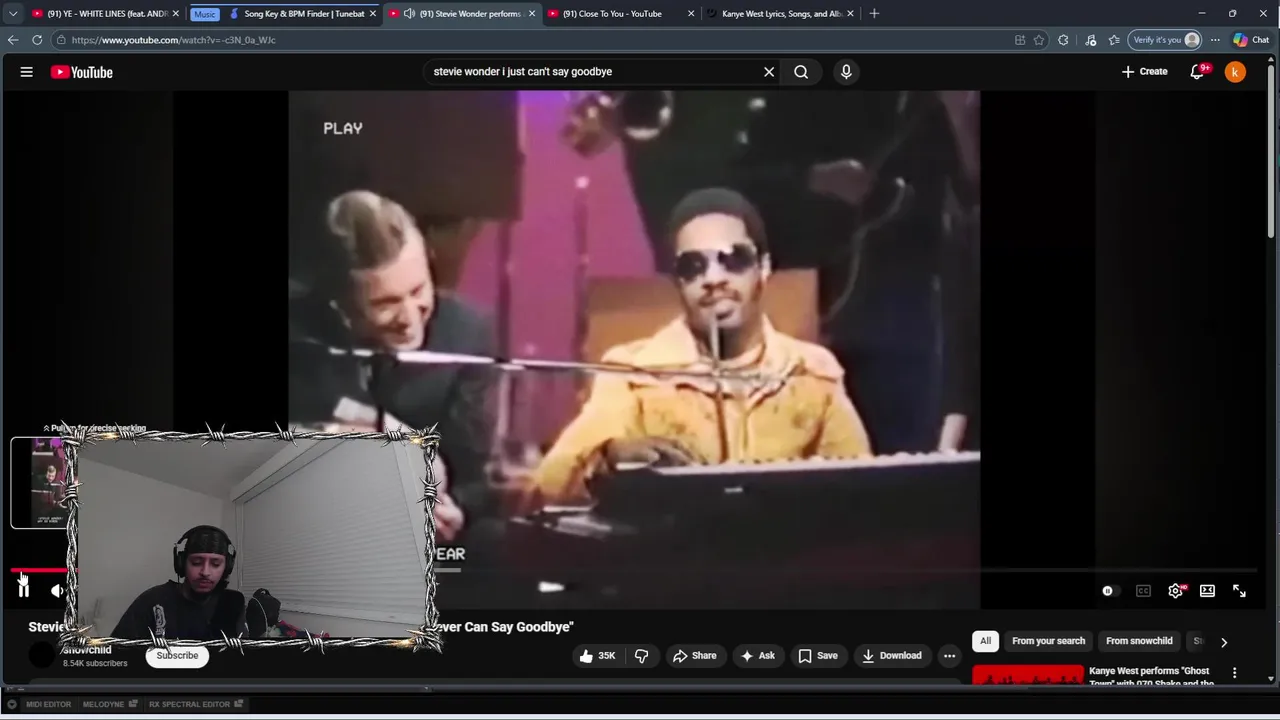
Task: Click the Create button
Action: (x=1144, y=72)
